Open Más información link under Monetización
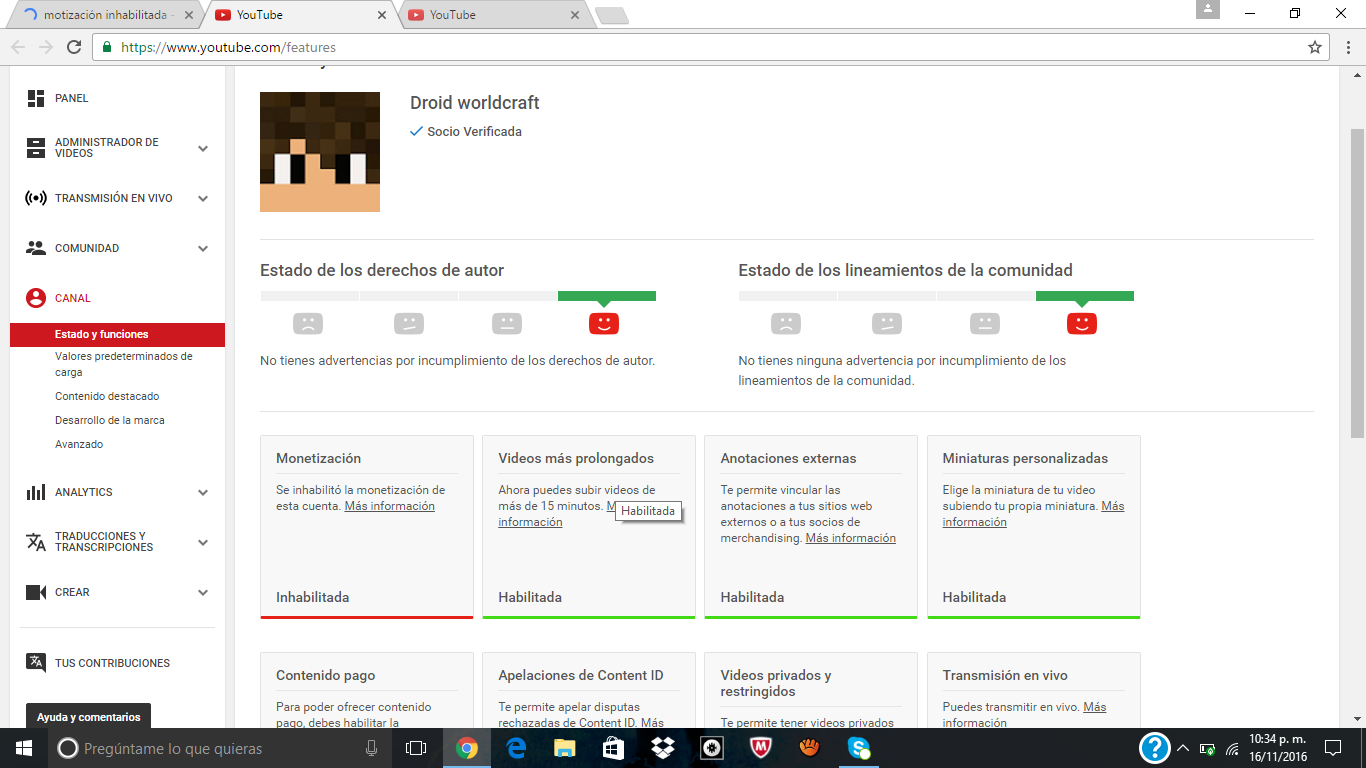Image resolution: width=1366 pixels, height=768 pixels. 390,506
